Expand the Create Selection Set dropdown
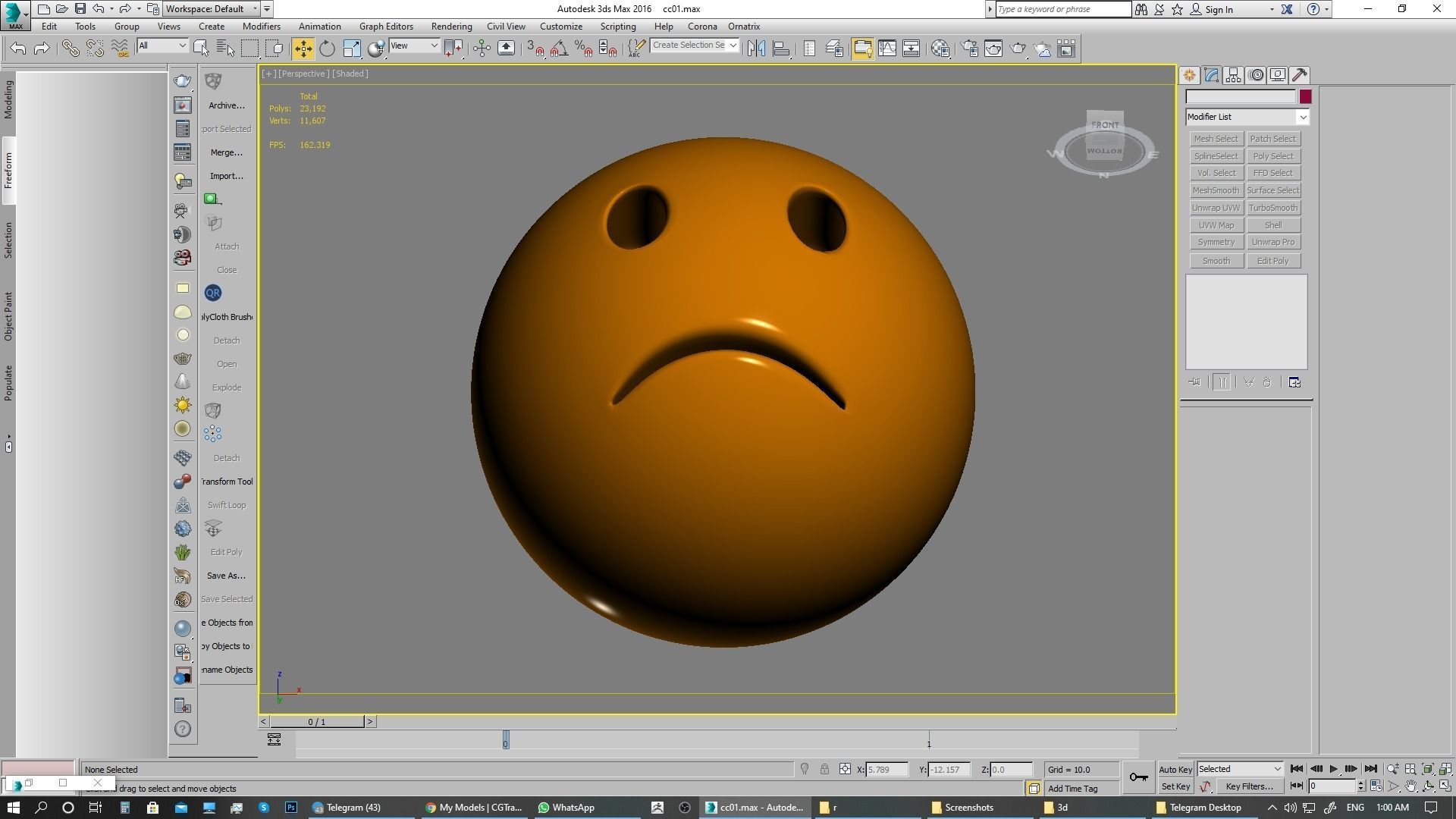The width and height of the screenshot is (1456, 819). [x=733, y=45]
